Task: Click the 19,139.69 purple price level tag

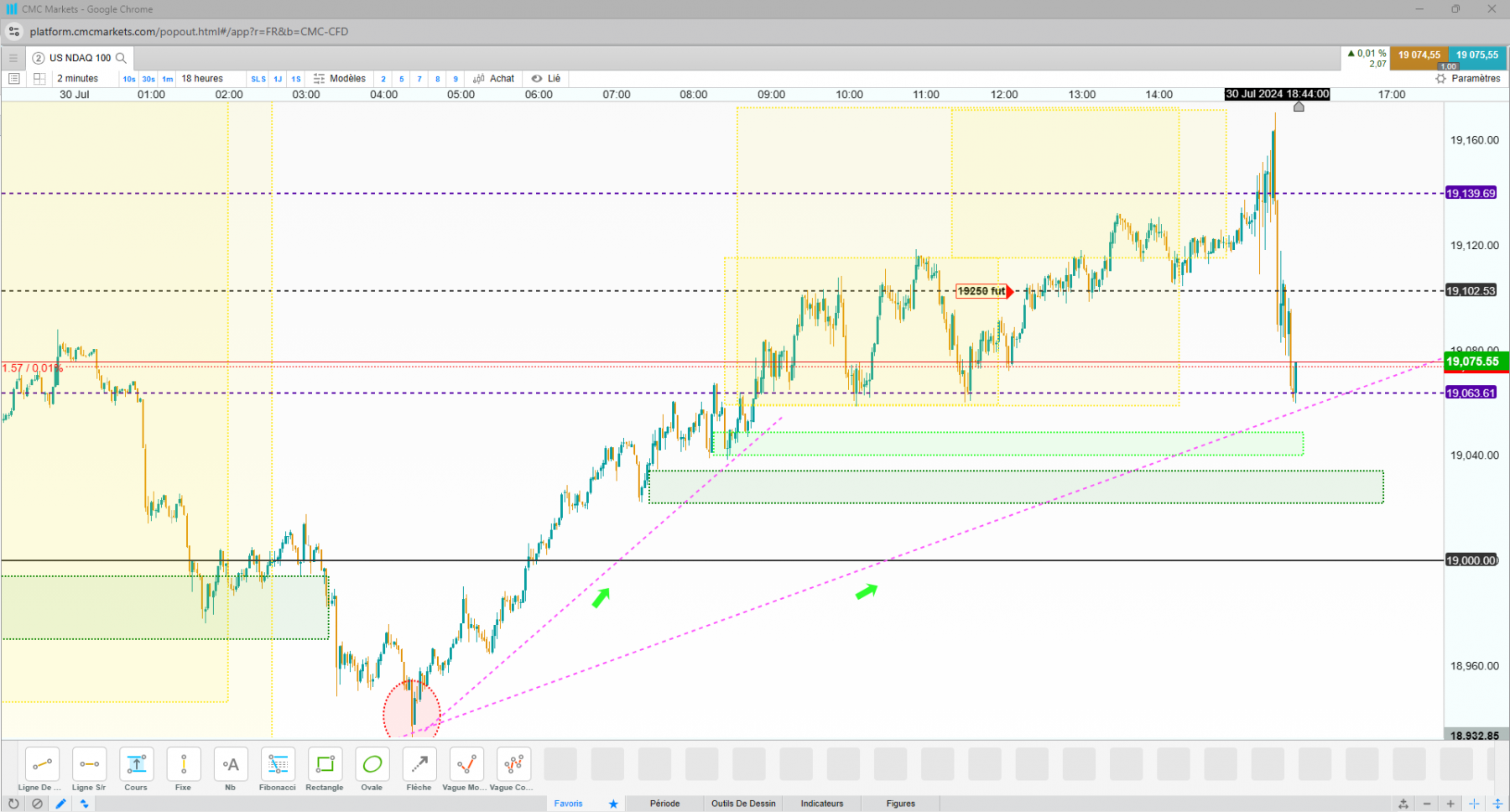Action: 1471,193
